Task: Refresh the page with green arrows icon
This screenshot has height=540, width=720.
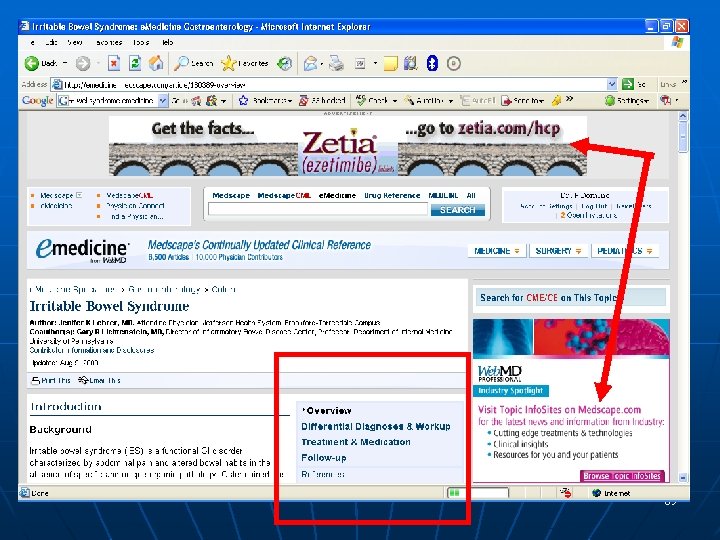Action: point(135,63)
